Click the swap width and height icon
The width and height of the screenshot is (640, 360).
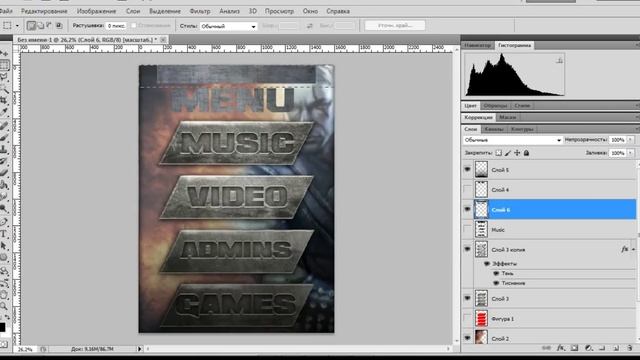coord(310,26)
